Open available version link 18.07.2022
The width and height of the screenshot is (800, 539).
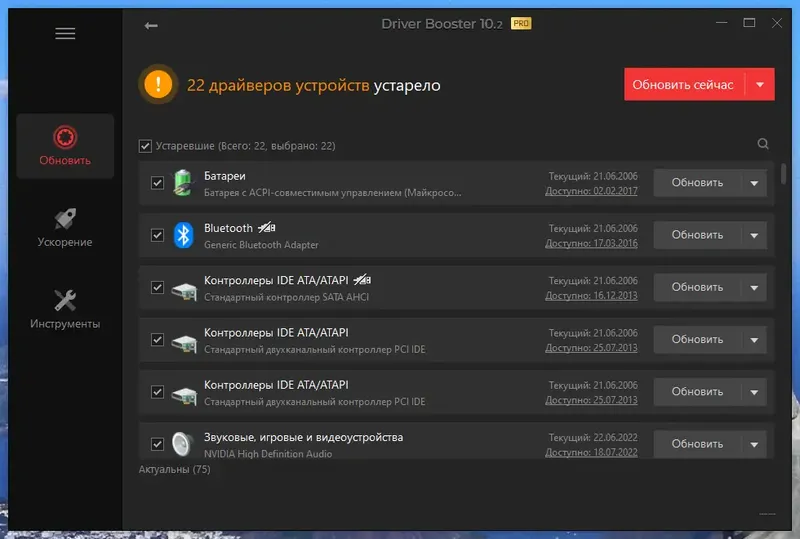(x=591, y=452)
